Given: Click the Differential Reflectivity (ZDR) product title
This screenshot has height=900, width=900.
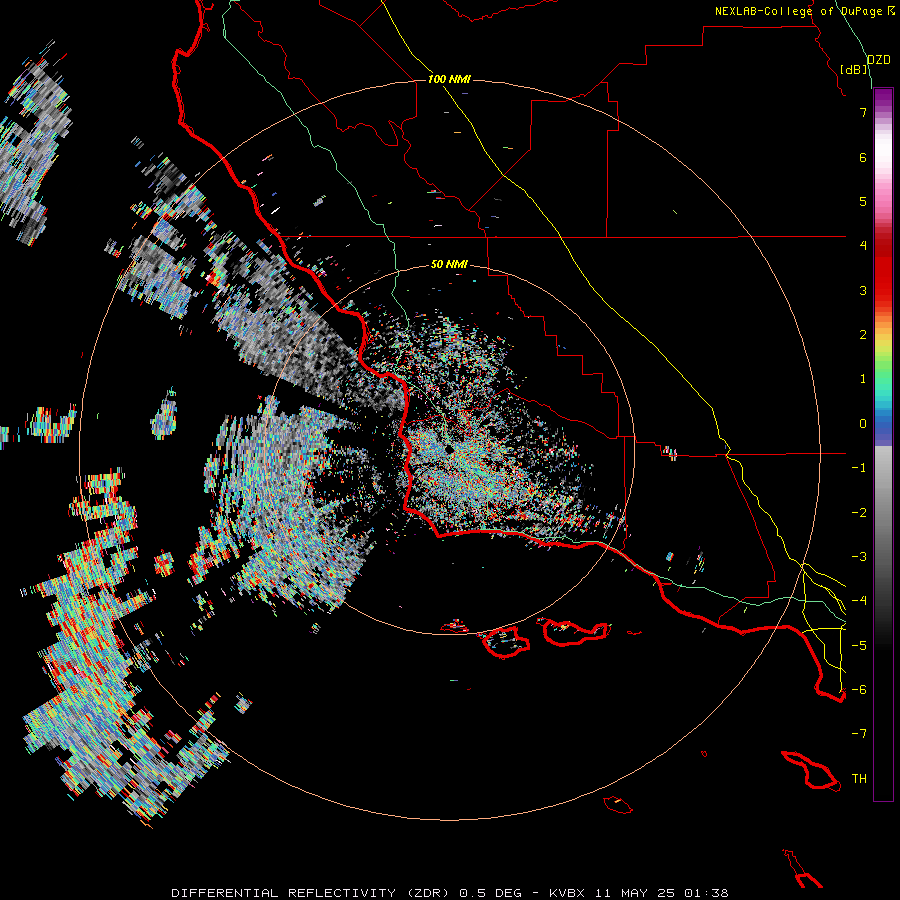Looking at the screenshot, I should 312,893.
